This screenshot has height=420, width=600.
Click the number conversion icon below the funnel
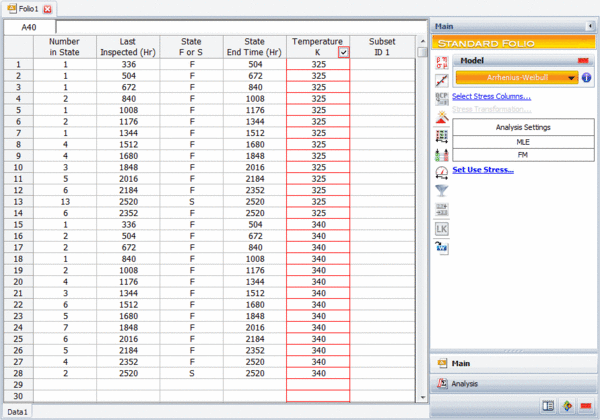[442, 210]
